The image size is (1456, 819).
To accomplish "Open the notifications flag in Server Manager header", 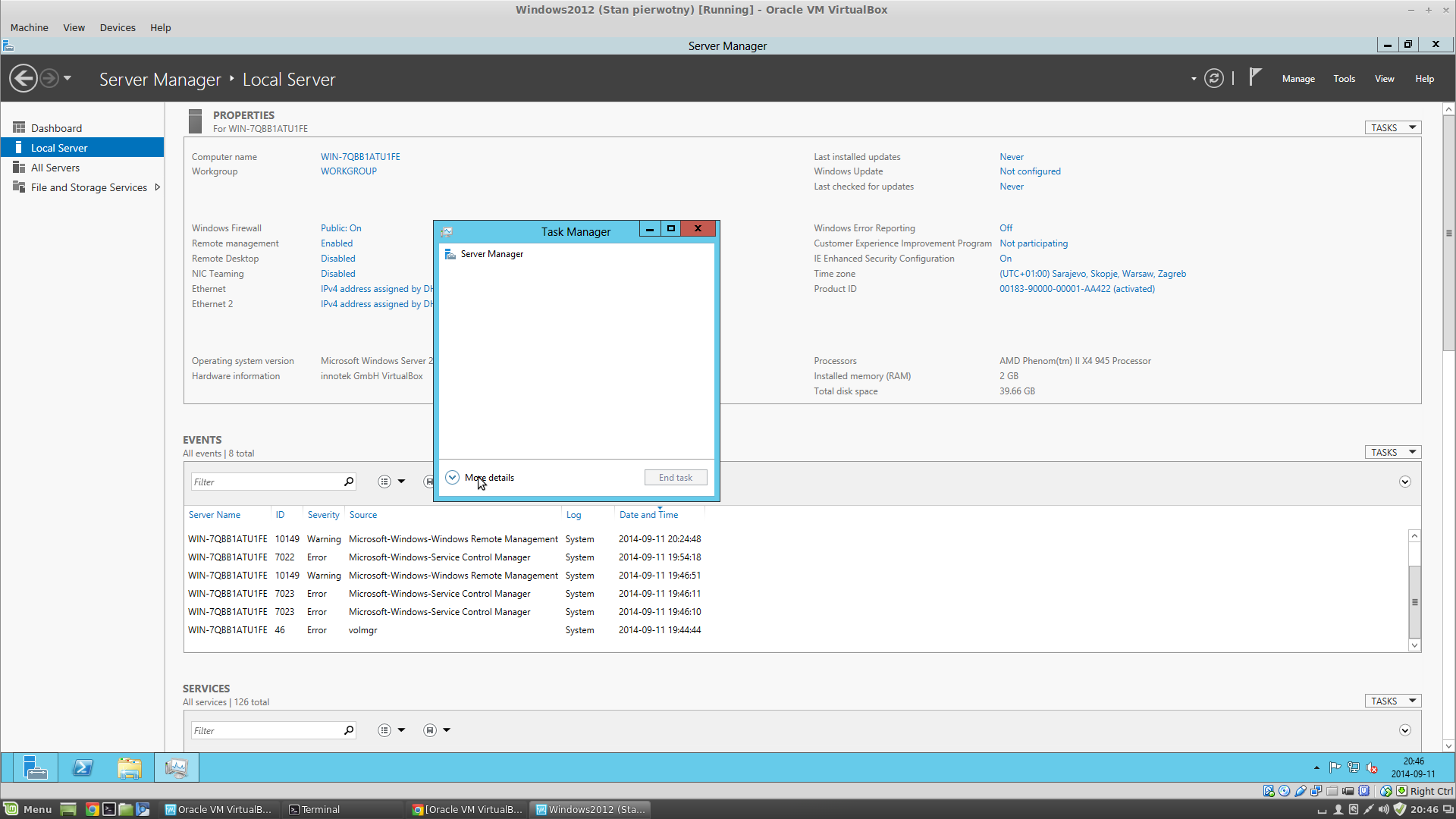I will tap(1255, 77).
